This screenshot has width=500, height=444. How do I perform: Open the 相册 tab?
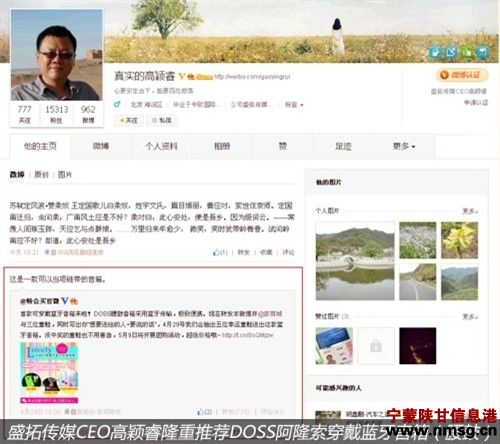pyautogui.click(x=222, y=146)
